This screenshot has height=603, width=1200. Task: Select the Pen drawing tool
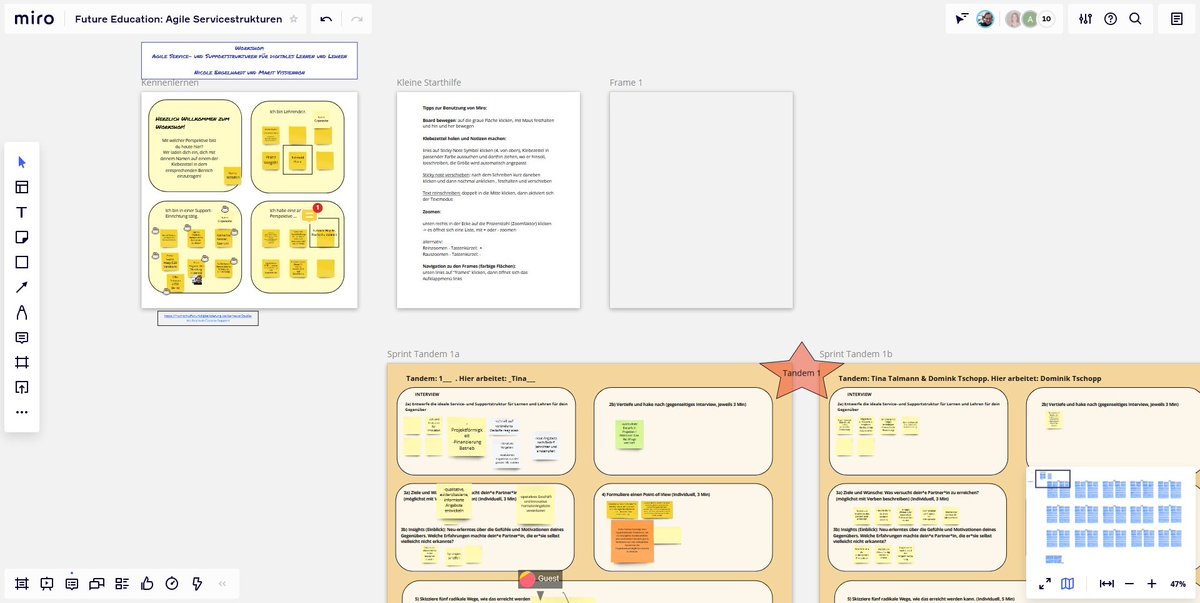[x=22, y=312]
